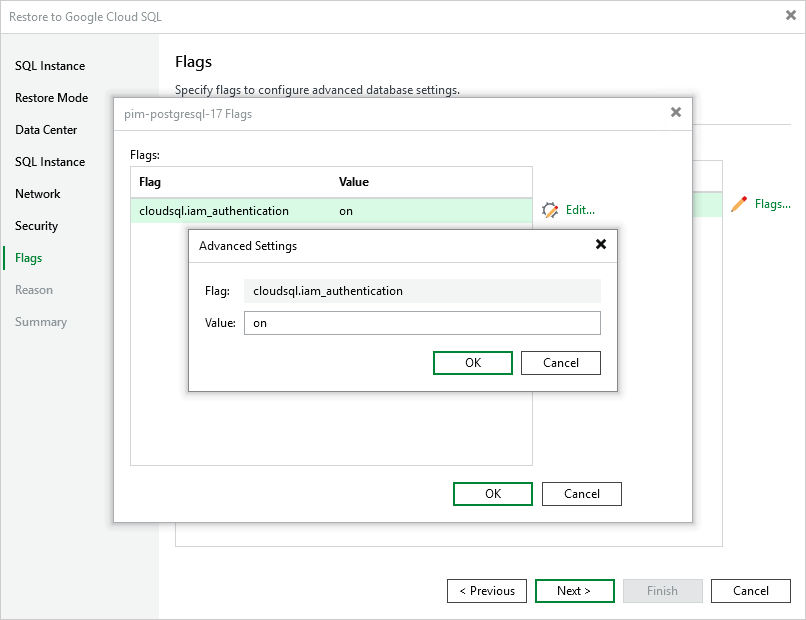Focus the Value input field
The image size is (806, 620).
422,323
